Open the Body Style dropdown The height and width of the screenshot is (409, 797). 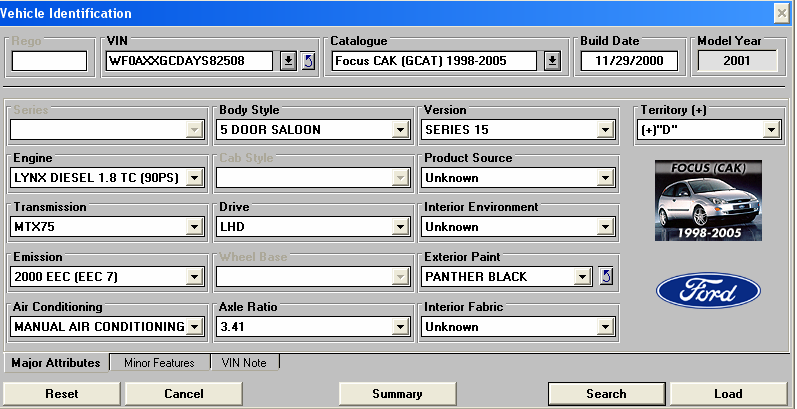400,130
